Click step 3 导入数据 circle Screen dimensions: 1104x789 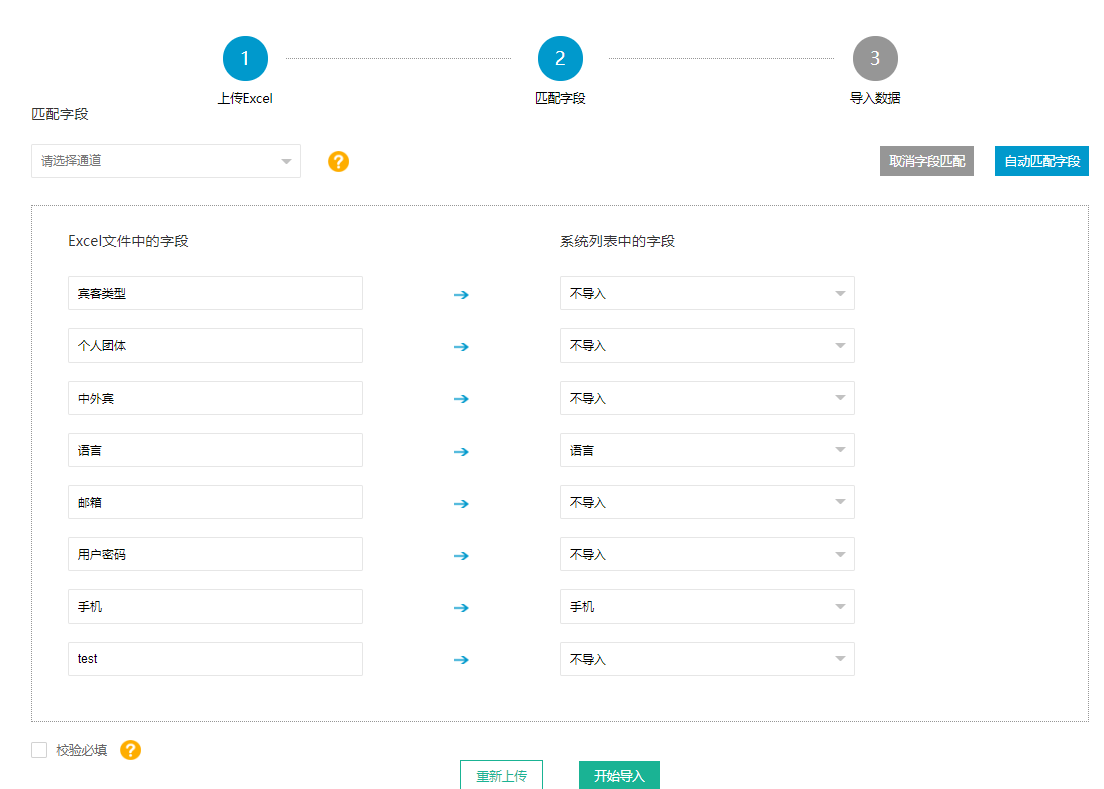click(x=875, y=59)
